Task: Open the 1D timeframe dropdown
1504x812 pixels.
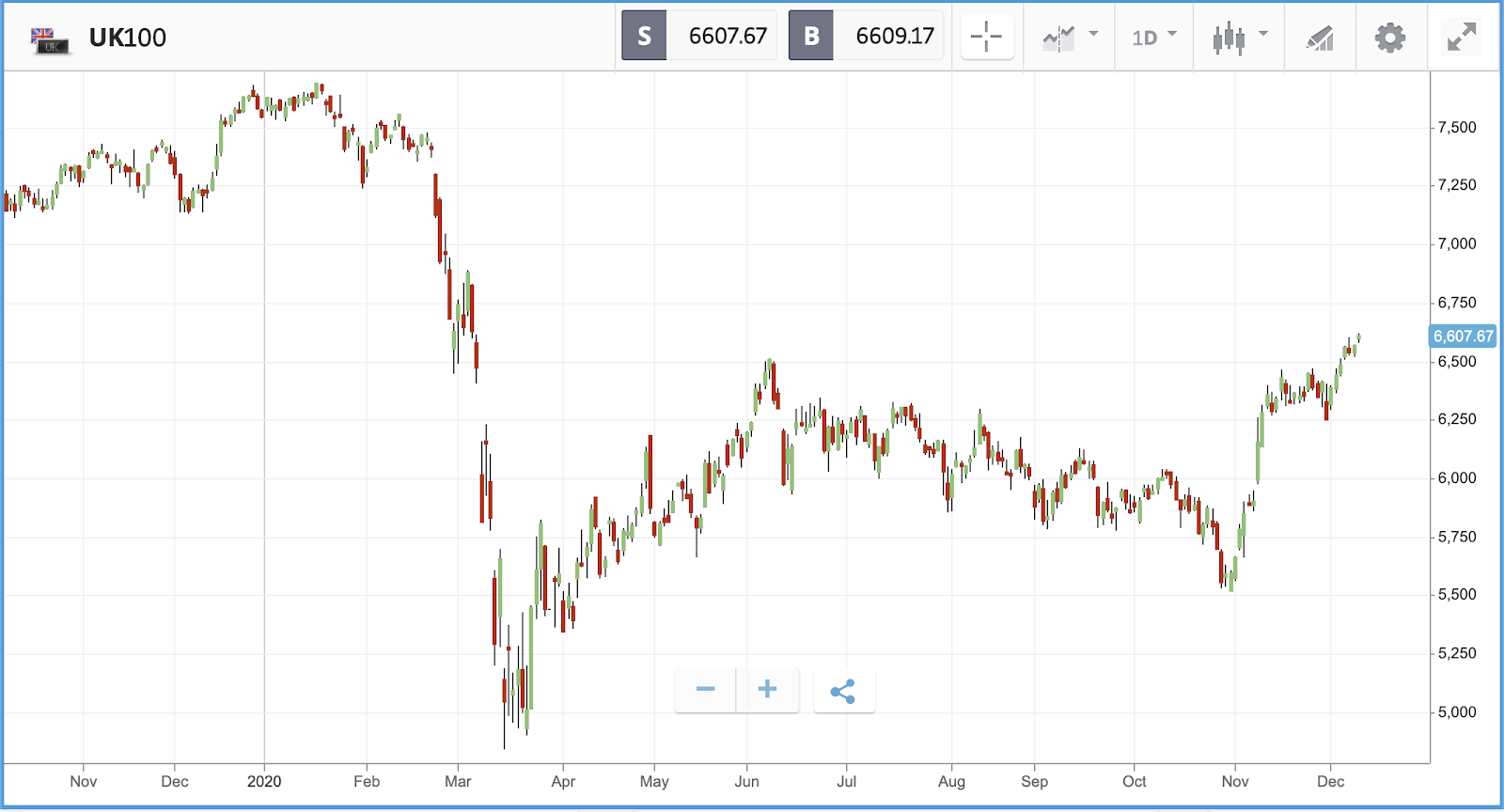Action: click(1154, 38)
